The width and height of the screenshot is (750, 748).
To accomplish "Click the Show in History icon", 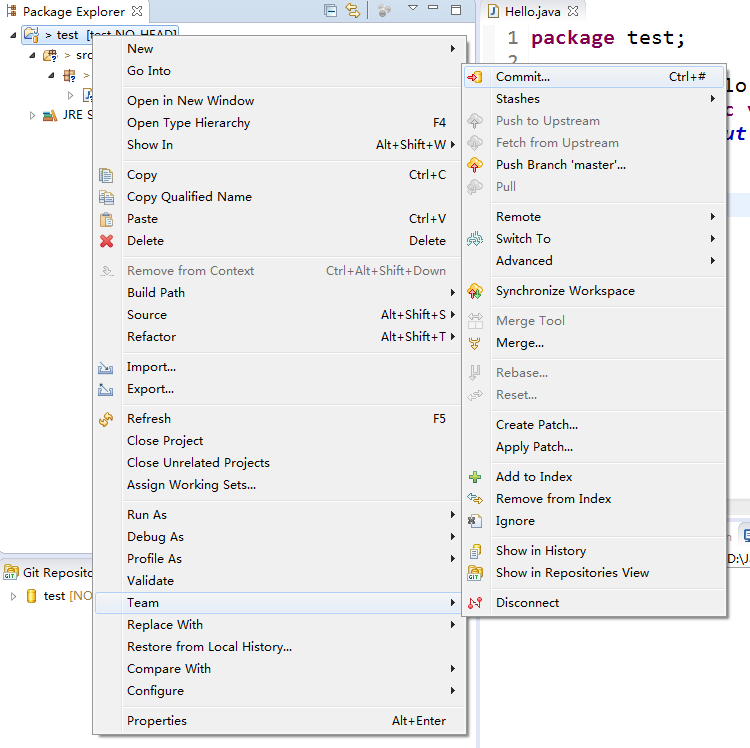I will coord(476,551).
